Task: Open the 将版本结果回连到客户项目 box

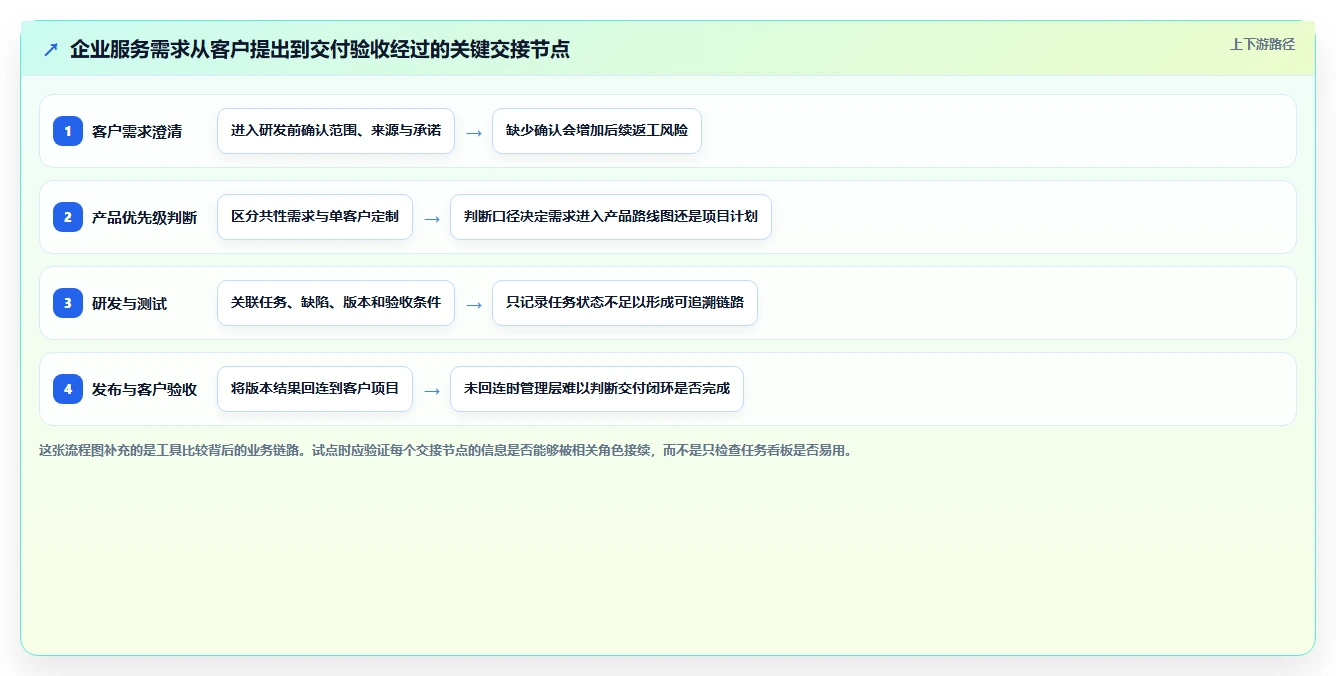Action: [x=315, y=389]
